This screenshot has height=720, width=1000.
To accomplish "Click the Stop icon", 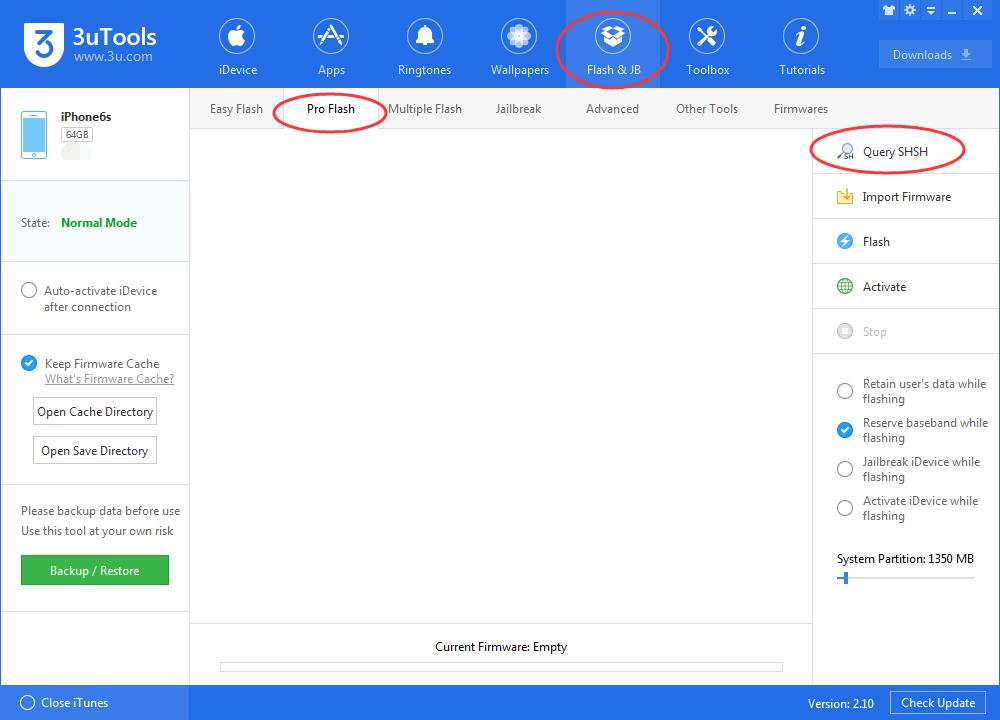I will [x=844, y=331].
